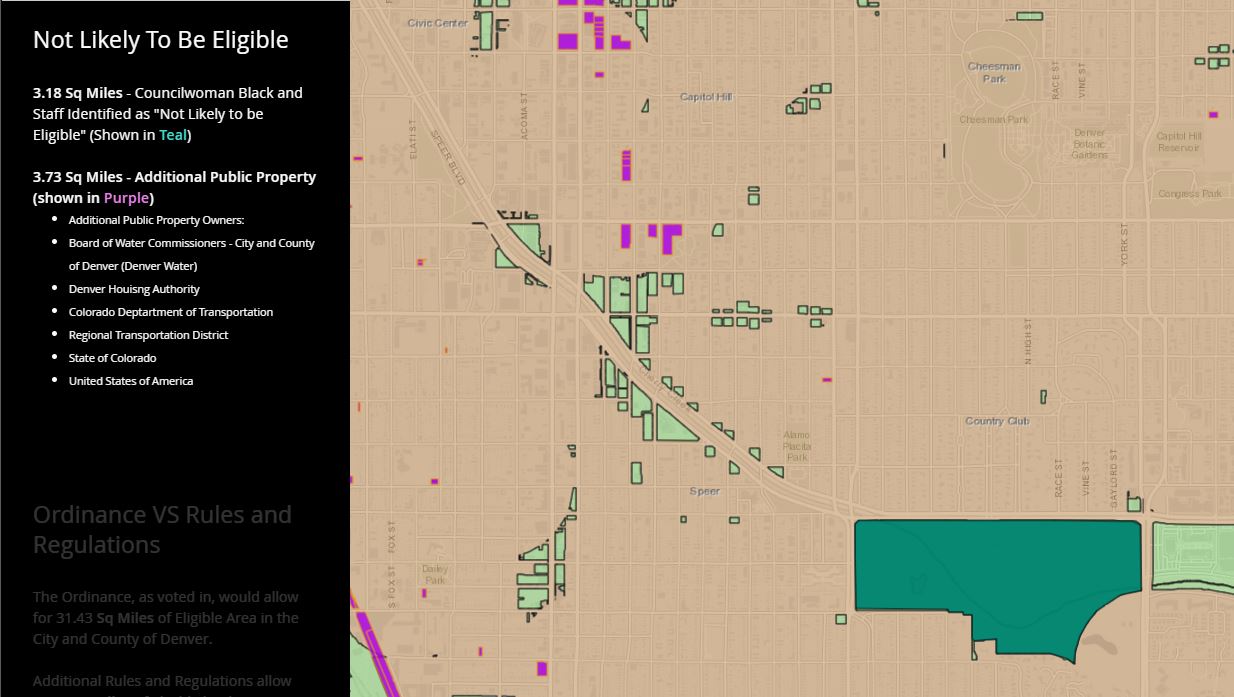
Task: Click the purple-colored word 'Purple' in the panel
Action: (126, 198)
